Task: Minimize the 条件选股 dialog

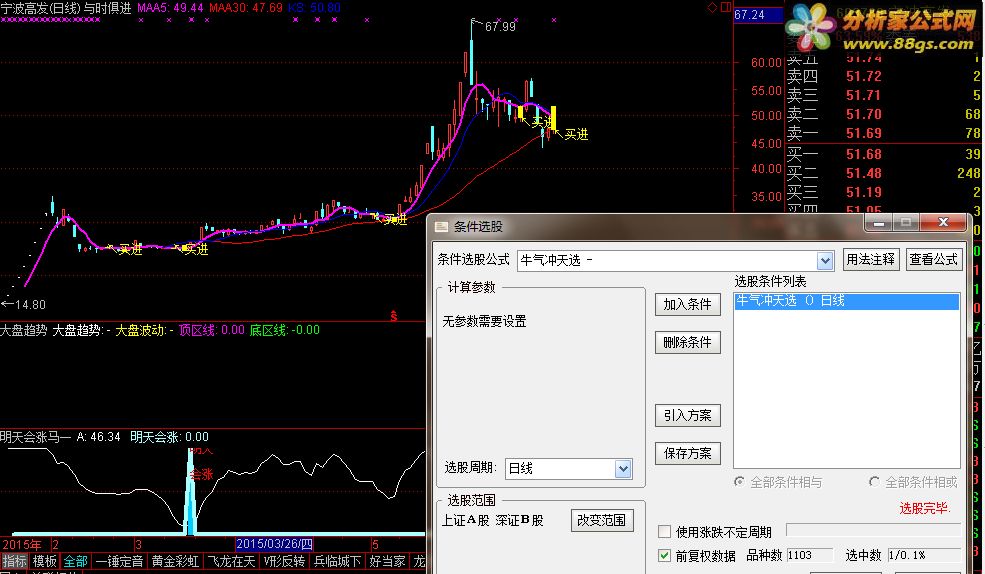Action: 879,222
